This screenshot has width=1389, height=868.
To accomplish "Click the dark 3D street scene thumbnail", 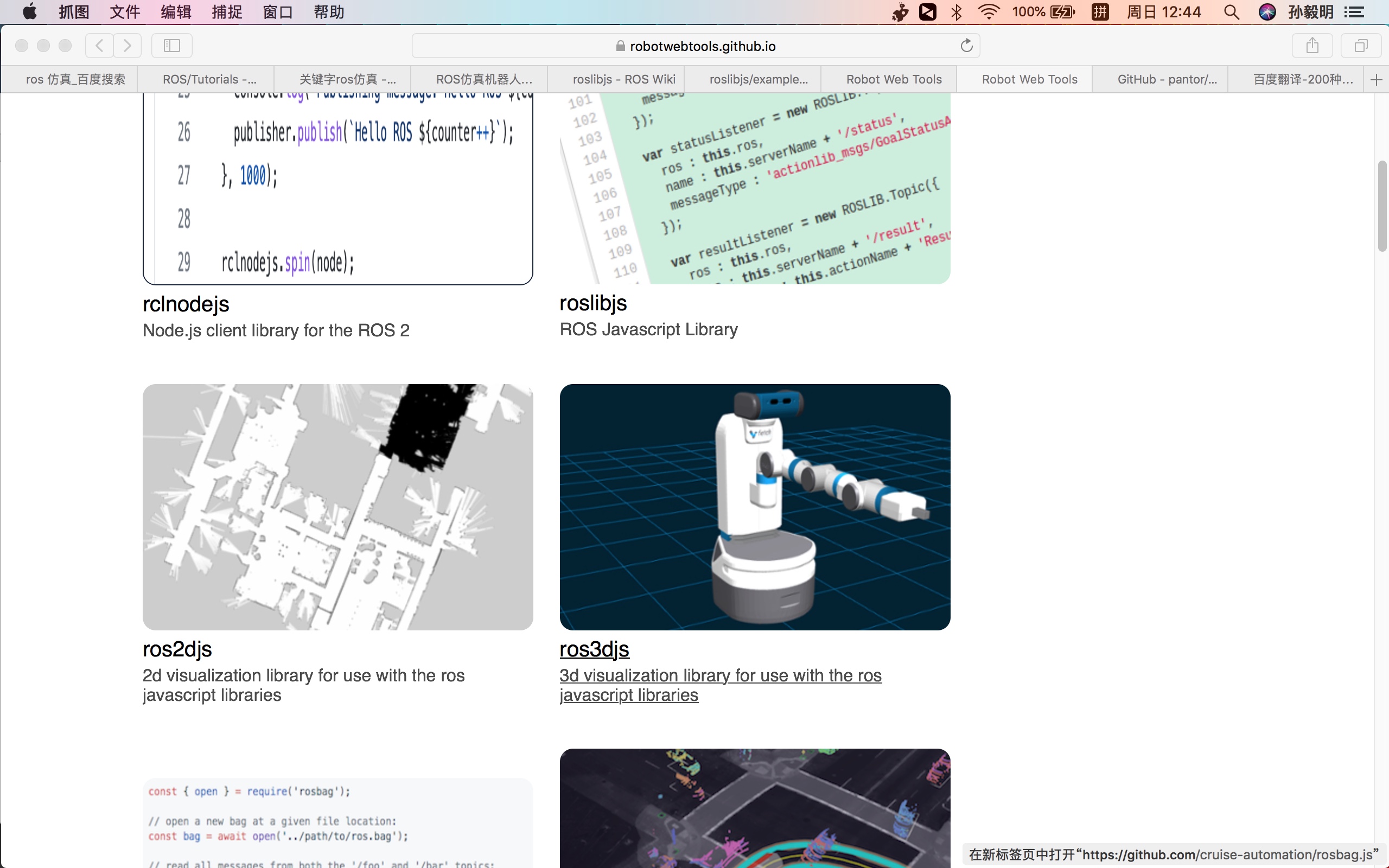I will click(x=755, y=808).
